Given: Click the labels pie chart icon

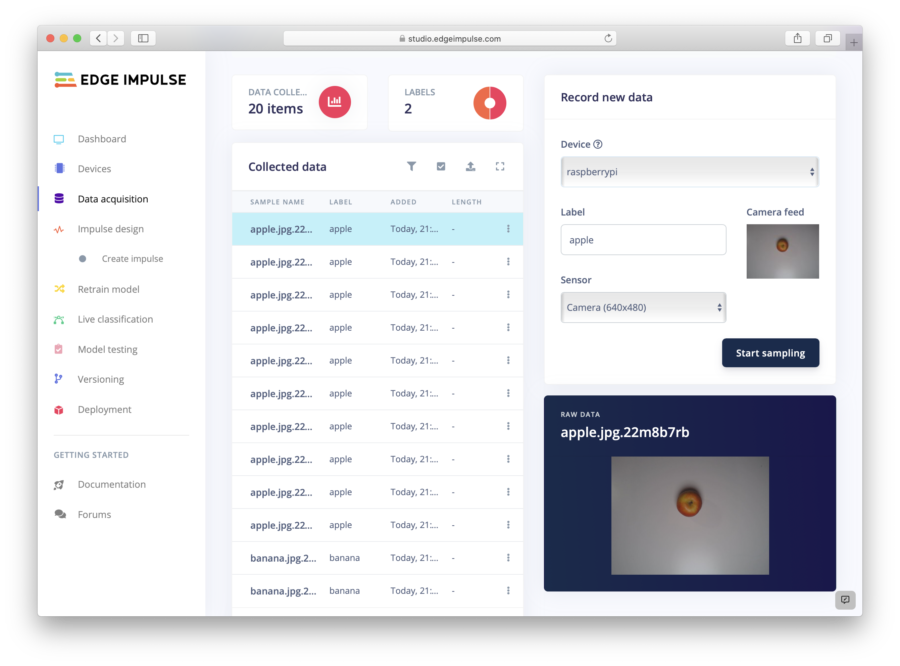Looking at the screenshot, I should (x=490, y=102).
